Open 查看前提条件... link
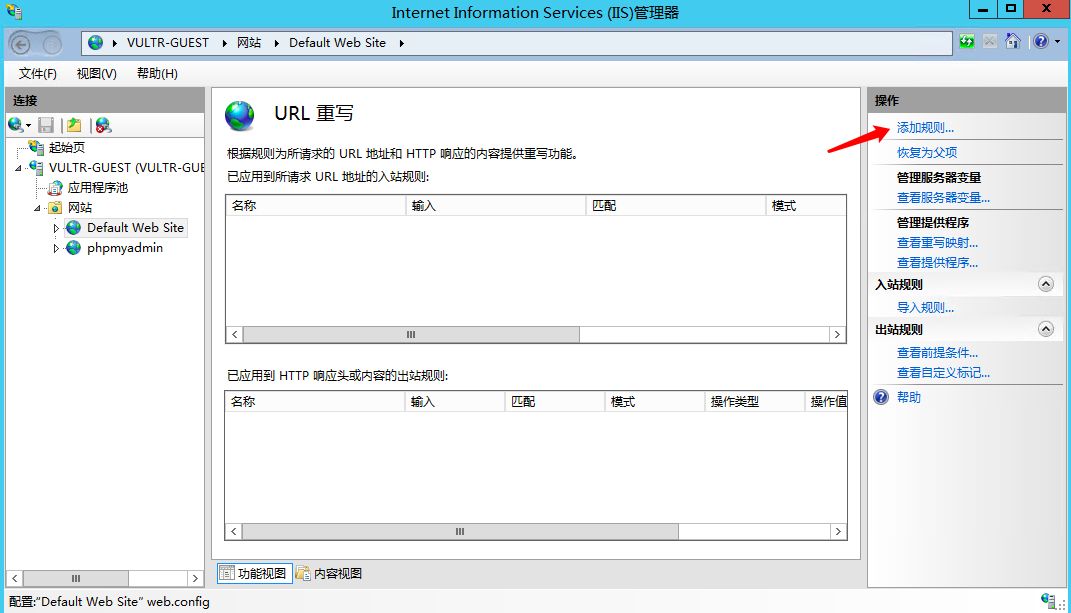 coord(937,353)
